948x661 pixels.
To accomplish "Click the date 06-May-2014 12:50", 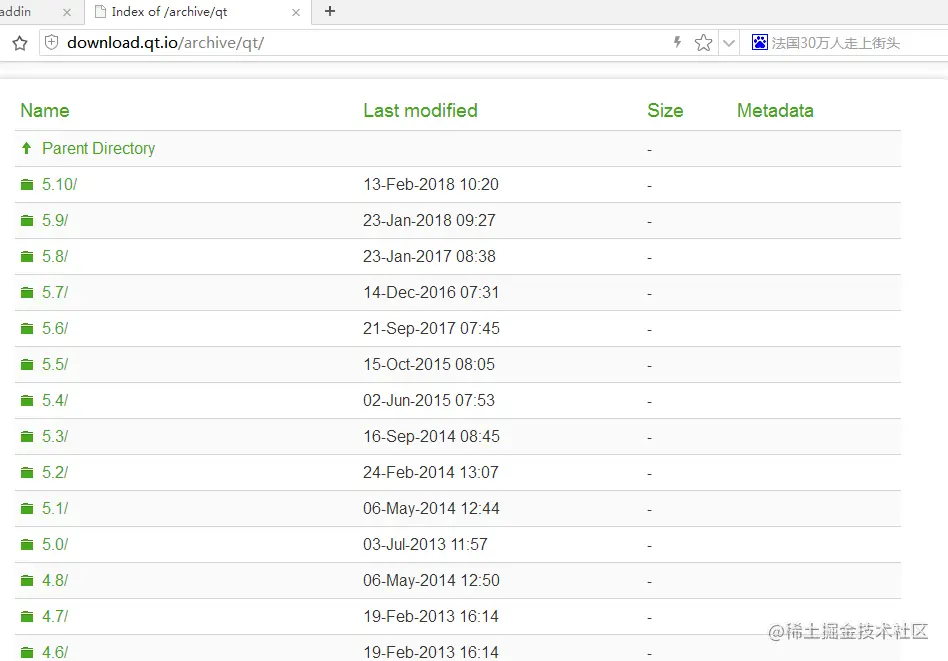I will click(x=431, y=581).
